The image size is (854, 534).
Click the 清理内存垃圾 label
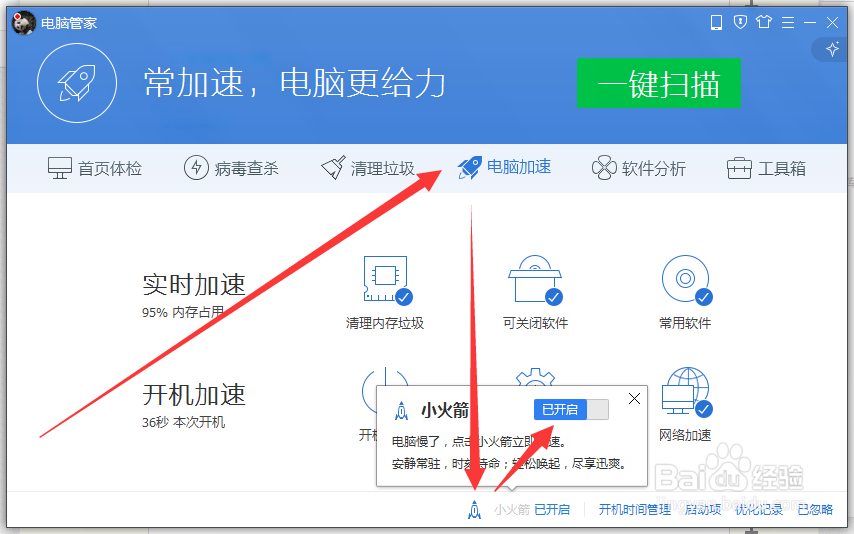(385, 323)
